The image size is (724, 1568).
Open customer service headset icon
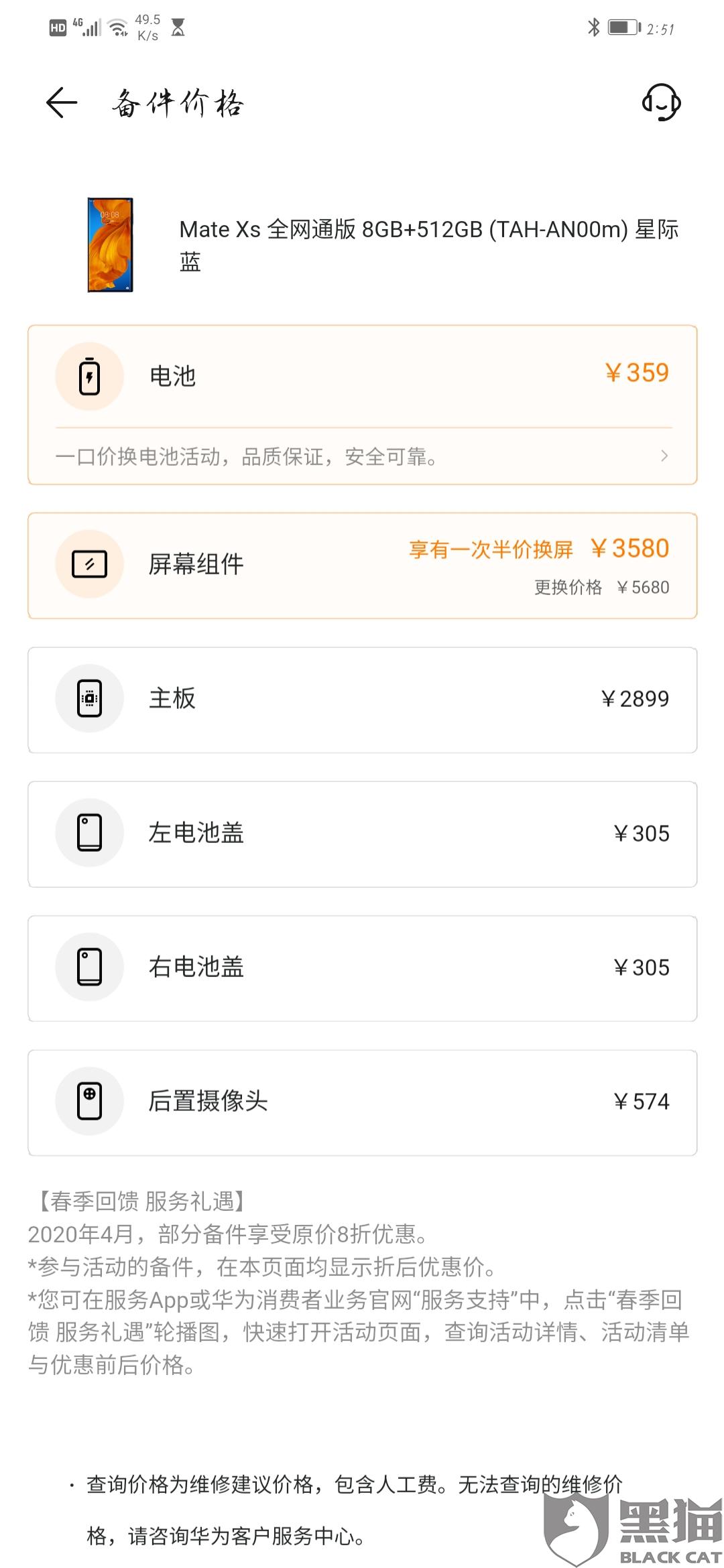(661, 103)
